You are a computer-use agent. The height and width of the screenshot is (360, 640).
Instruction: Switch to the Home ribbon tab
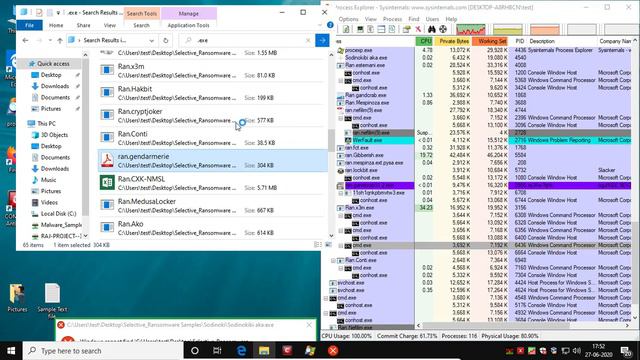[56, 25]
